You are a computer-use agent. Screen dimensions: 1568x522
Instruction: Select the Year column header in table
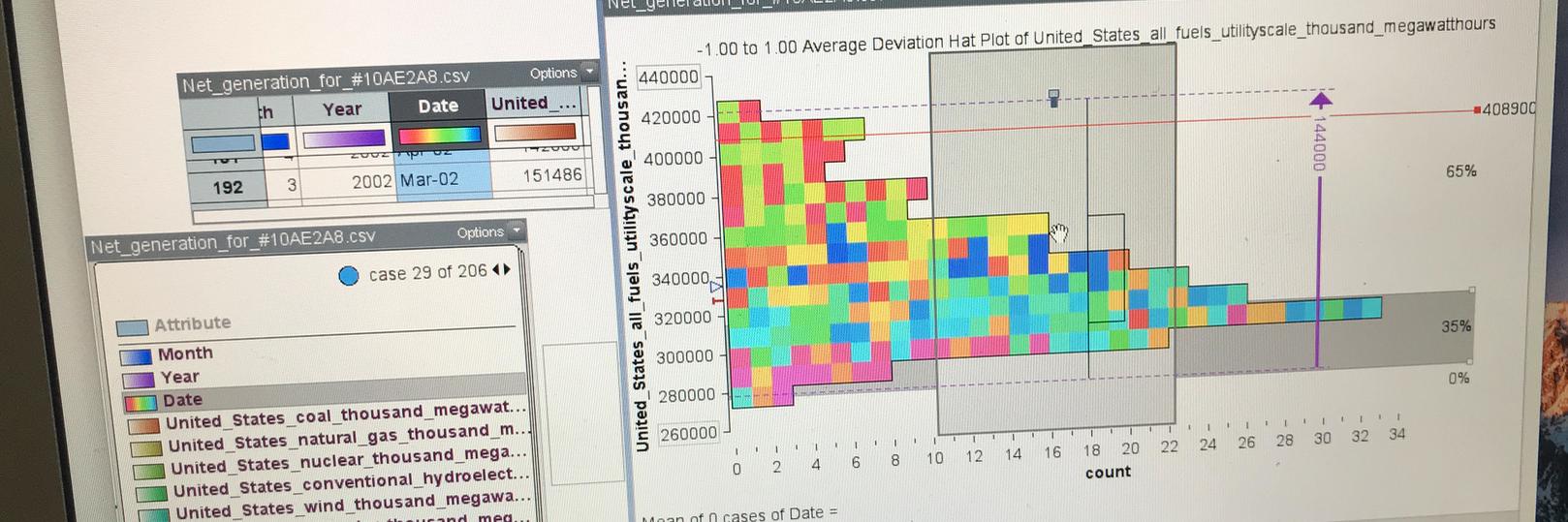coord(341,109)
